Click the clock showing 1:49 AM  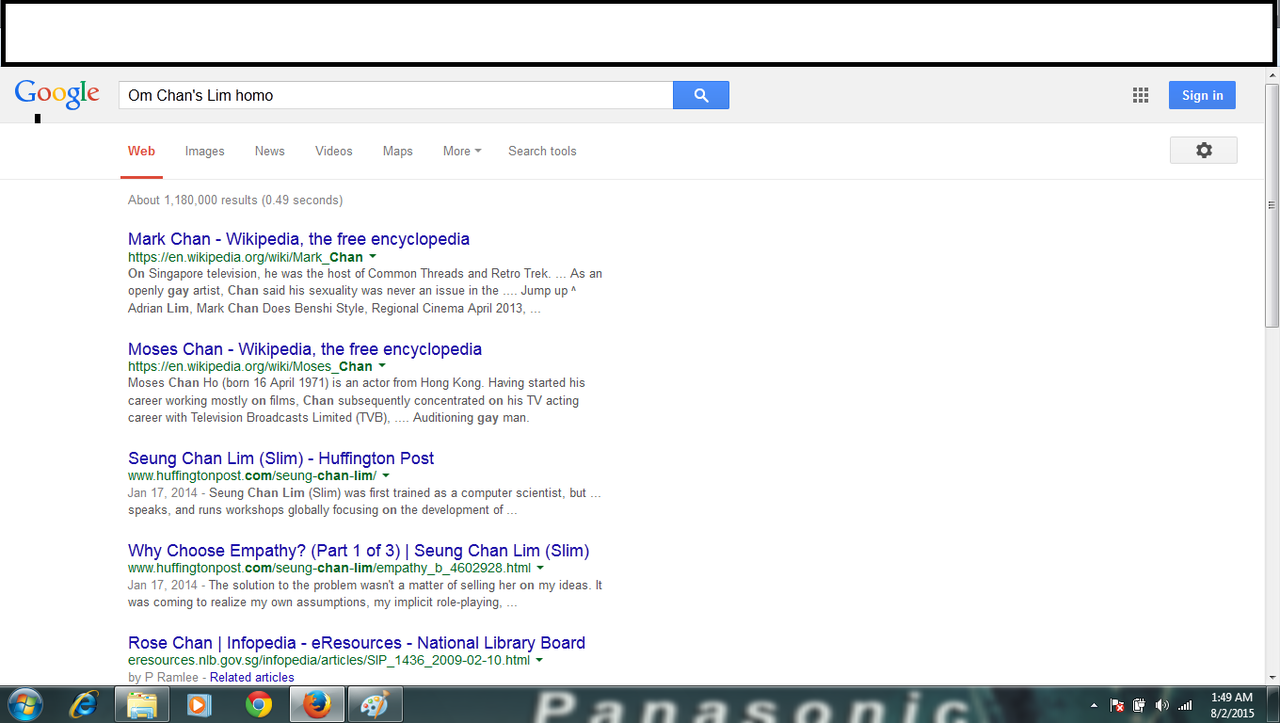tap(1231, 705)
